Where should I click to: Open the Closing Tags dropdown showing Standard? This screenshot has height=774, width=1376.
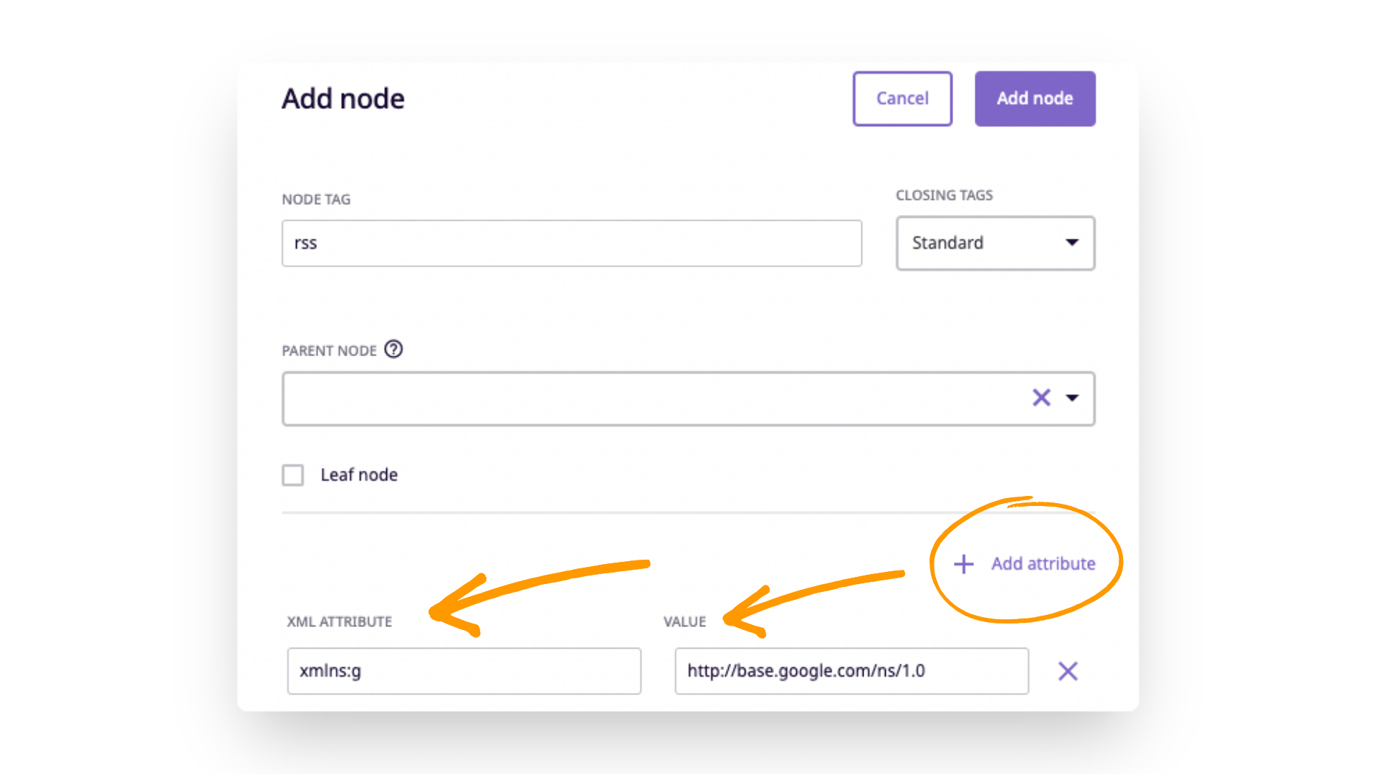[x=995, y=243]
